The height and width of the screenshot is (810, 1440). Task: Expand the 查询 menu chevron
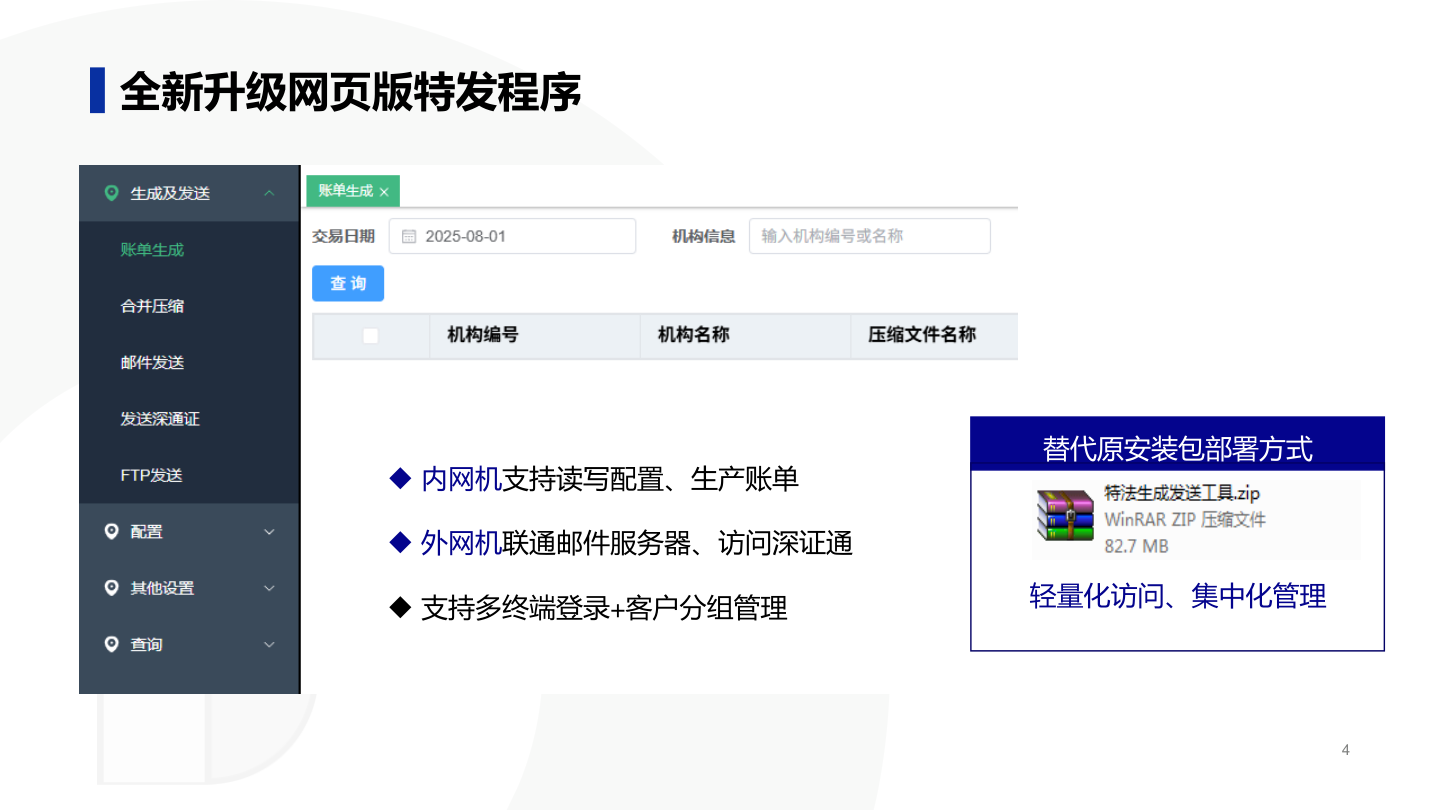tap(269, 645)
